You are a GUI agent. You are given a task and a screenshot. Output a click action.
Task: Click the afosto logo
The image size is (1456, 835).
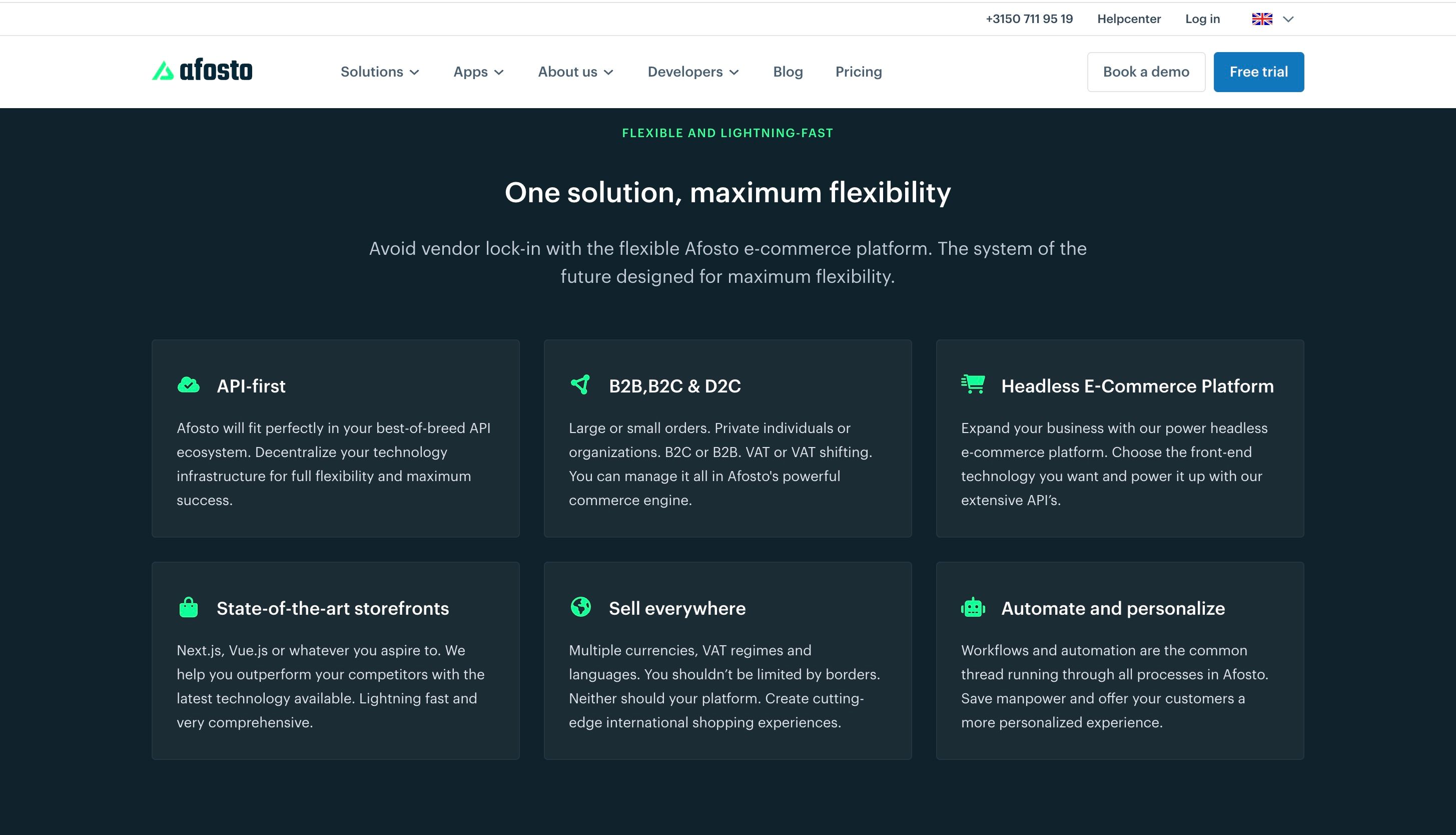pyautogui.click(x=202, y=71)
